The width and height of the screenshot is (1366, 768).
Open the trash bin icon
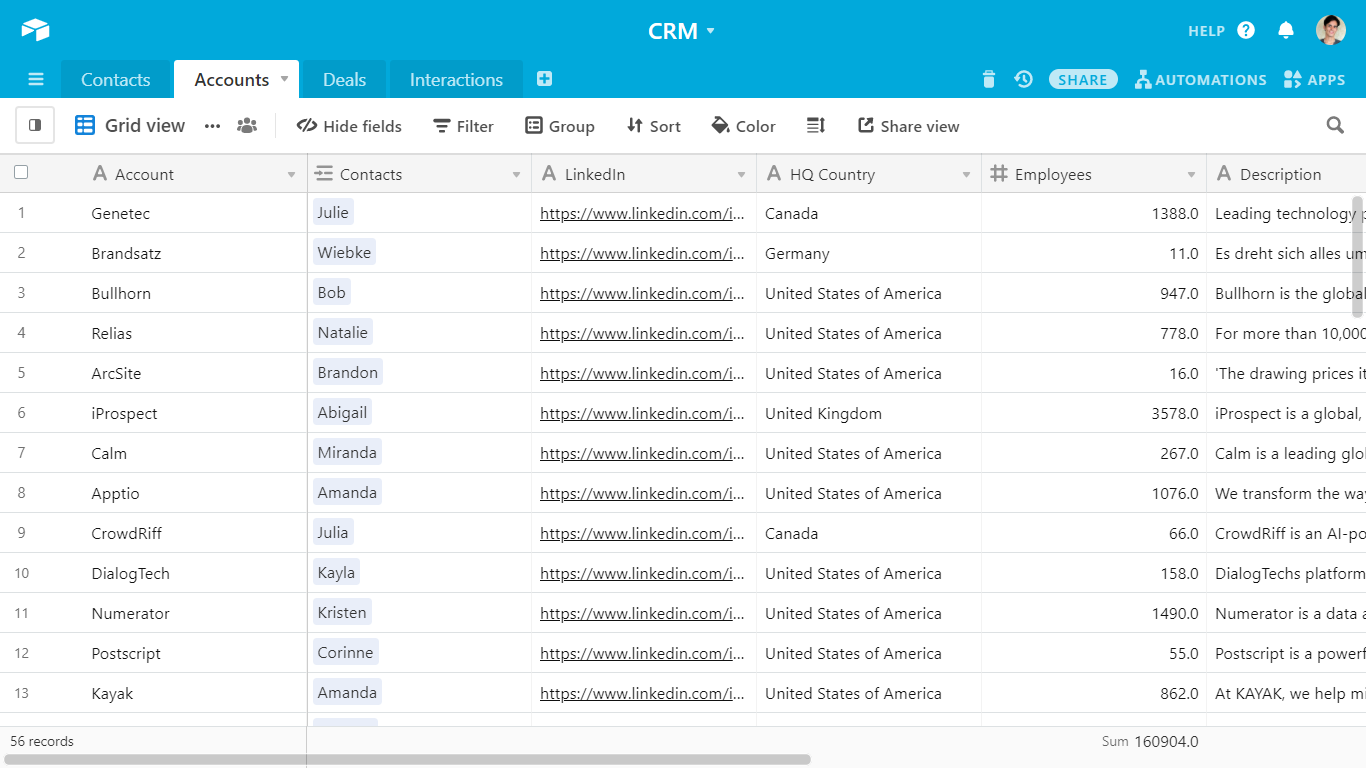click(x=989, y=79)
